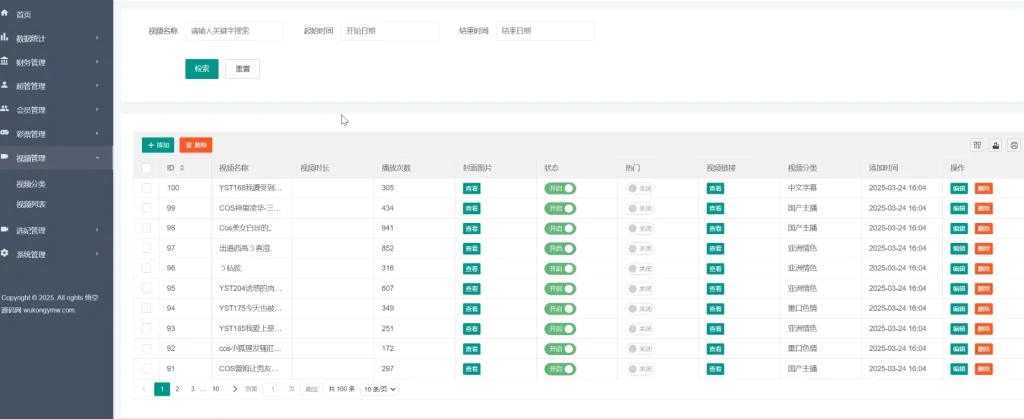Enable the 热门 switch for video ID 99
This screenshot has width=1024, height=419.
click(640, 208)
